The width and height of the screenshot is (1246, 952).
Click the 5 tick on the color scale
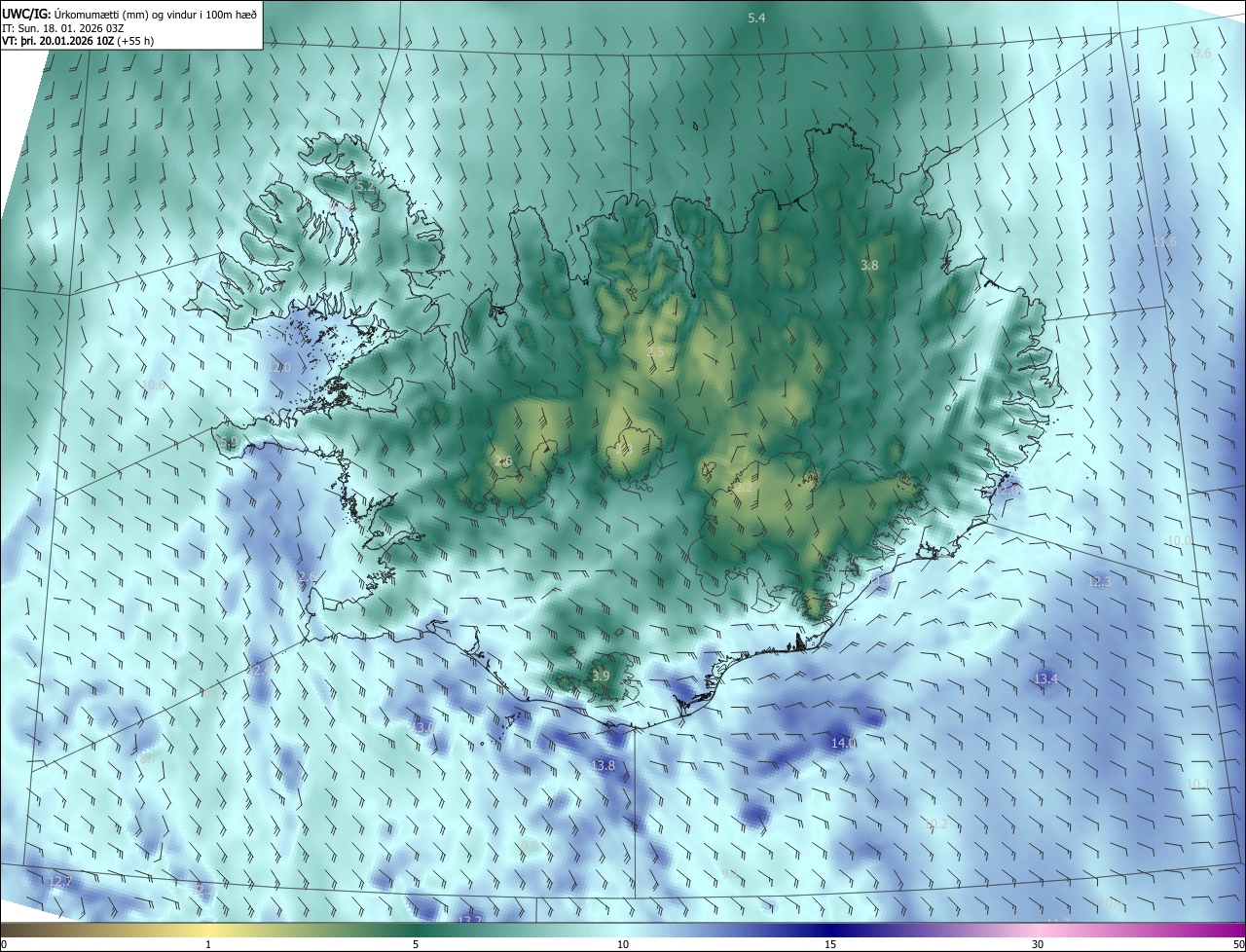click(x=416, y=944)
